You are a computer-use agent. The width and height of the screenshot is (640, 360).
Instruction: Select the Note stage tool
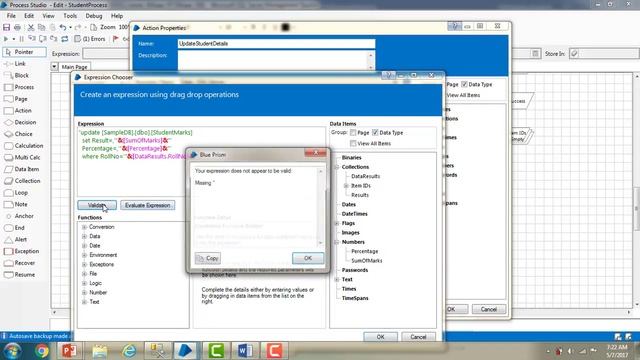(x=21, y=204)
